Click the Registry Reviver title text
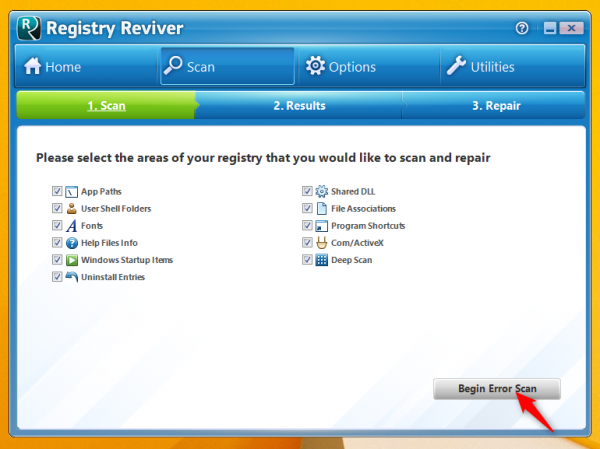The image size is (600, 449). coord(114,28)
